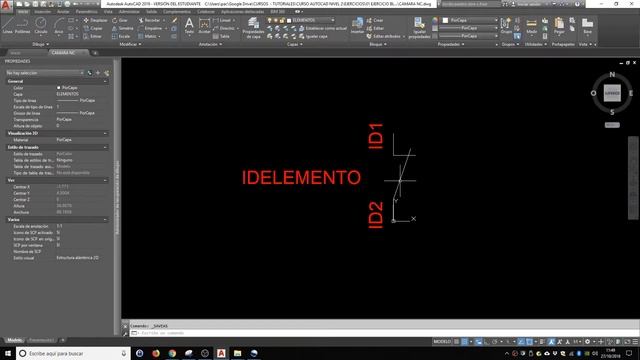Switch to the Modelo layout tab
The width and height of the screenshot is (640, 360).
tap(15, 340)
